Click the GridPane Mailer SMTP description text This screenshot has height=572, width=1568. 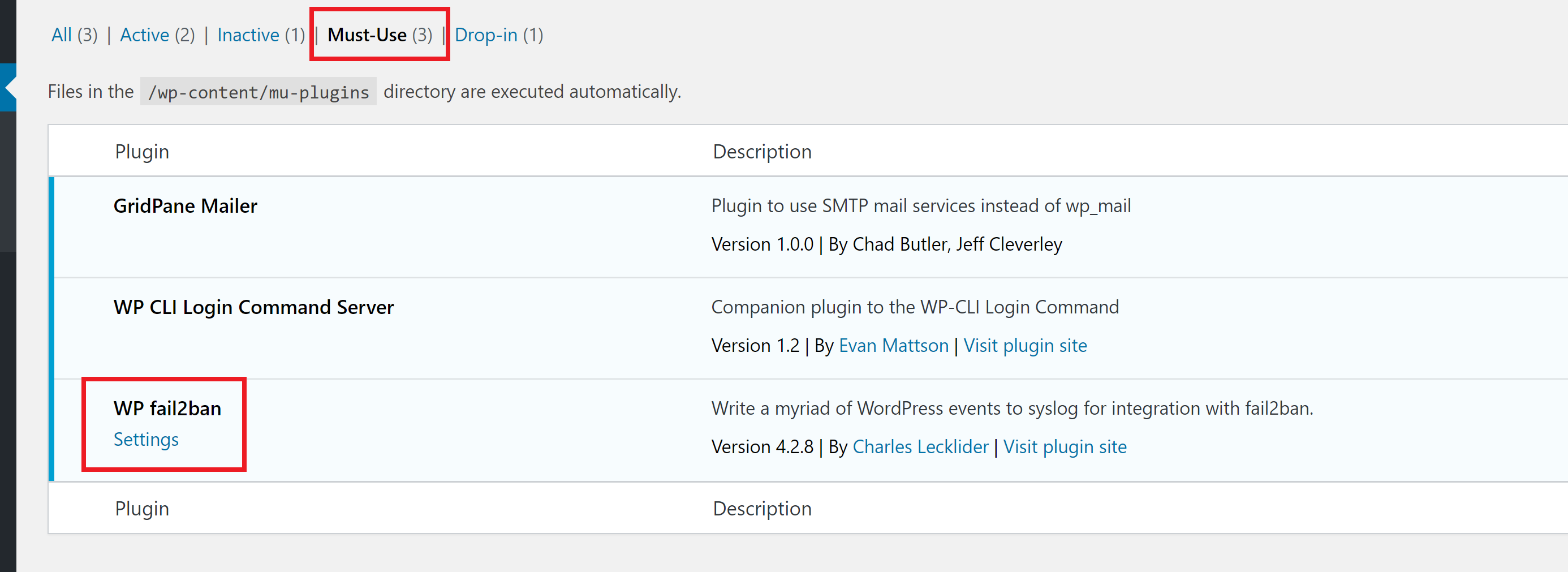point(921,206)
